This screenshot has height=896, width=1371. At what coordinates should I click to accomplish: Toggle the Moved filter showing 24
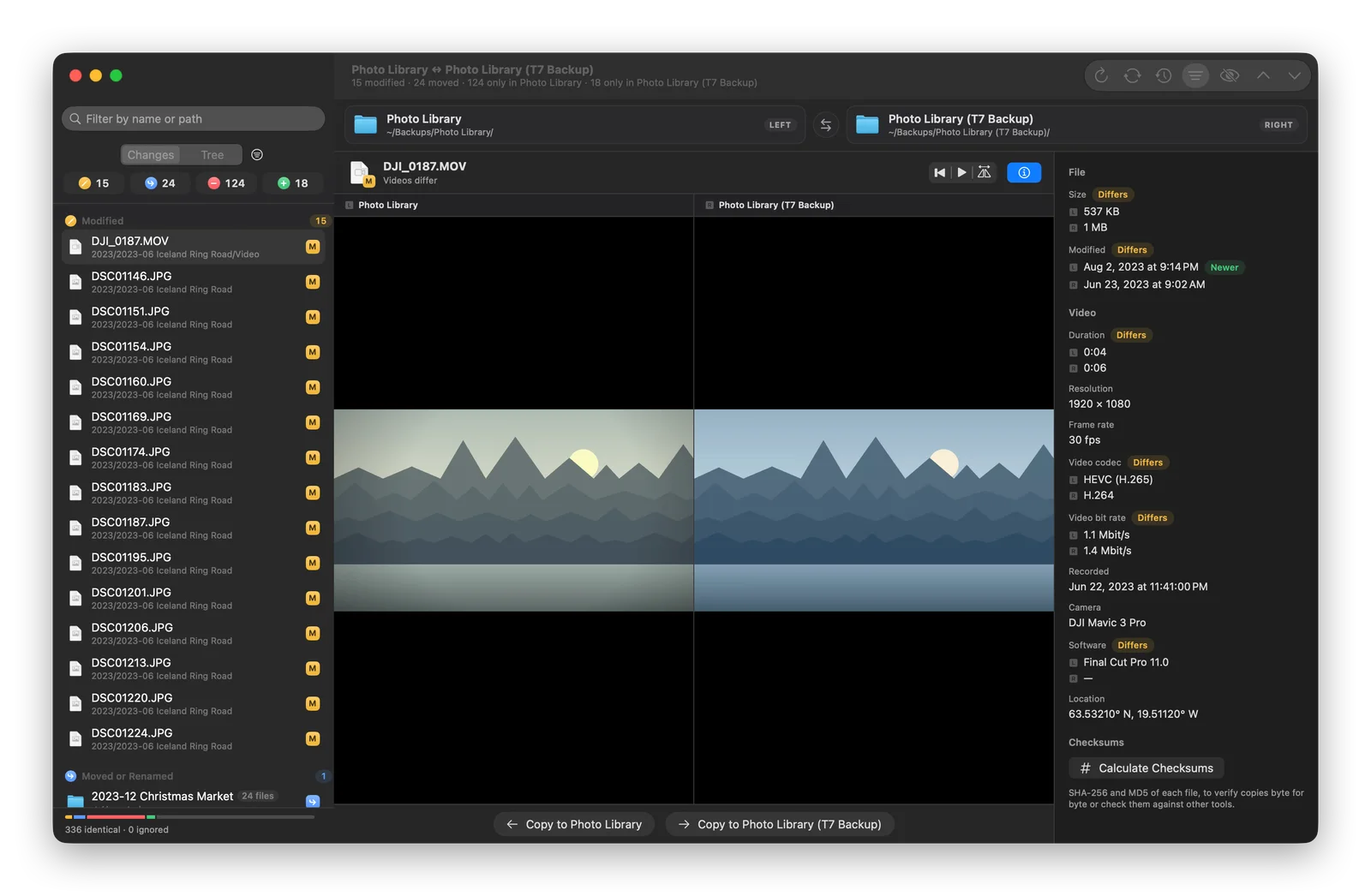(x=160, y=183)
